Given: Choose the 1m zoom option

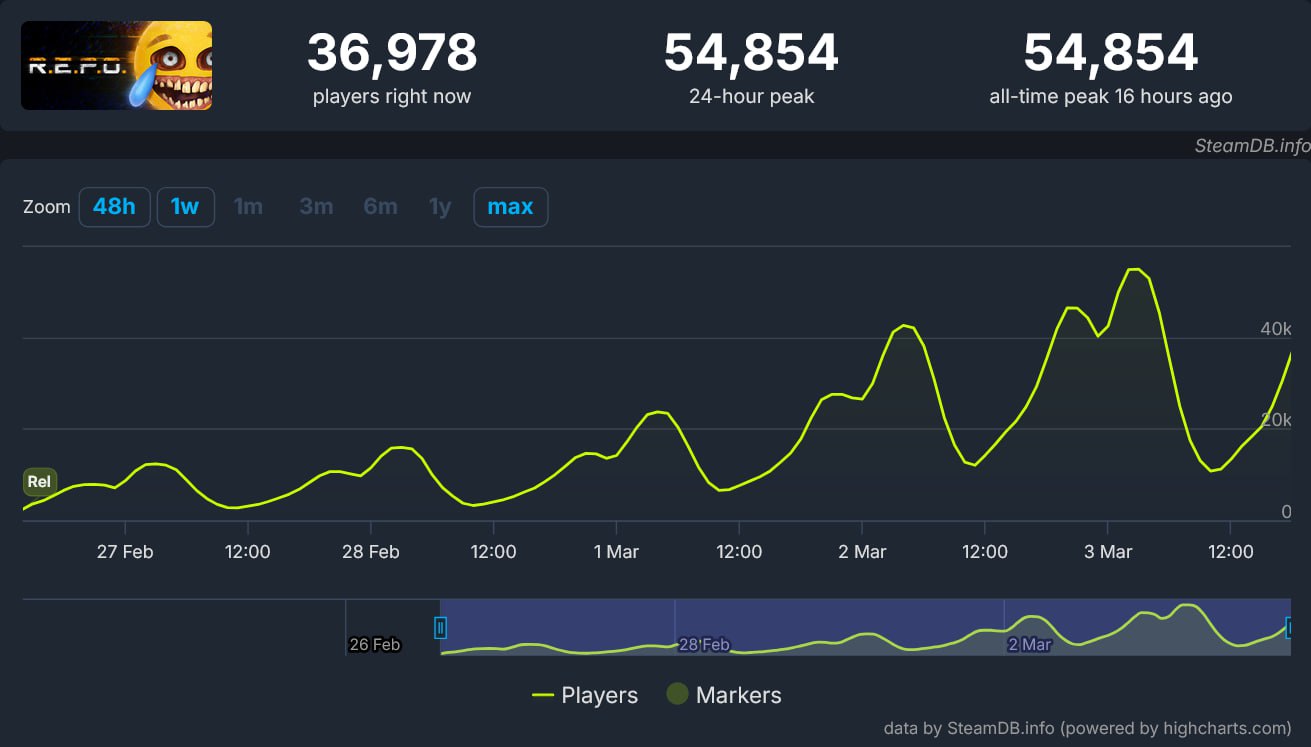Looking at the screenshot, I should tap(248, 207).
